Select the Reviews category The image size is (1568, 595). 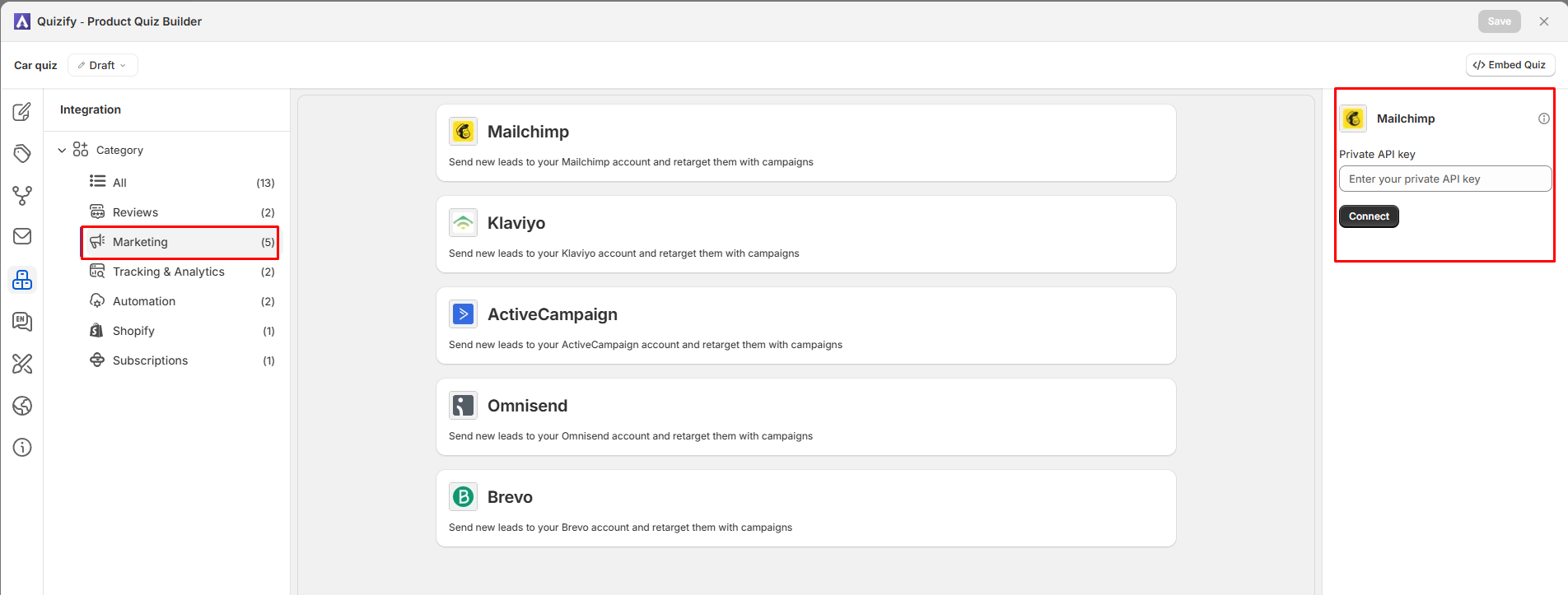pos(180,212)
